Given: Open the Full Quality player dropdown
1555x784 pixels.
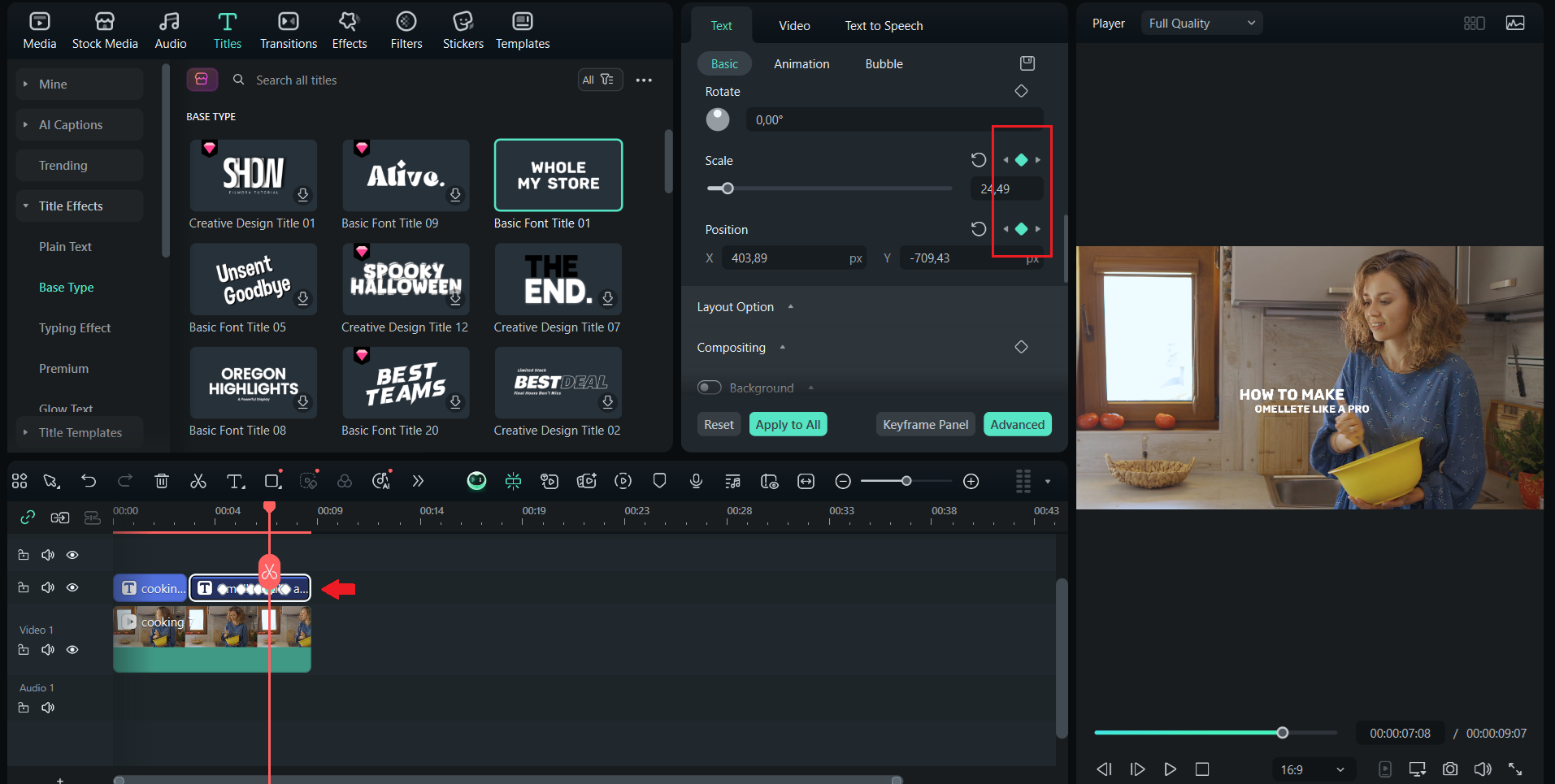Looking at the screenshot, I should tap(1201, 23).
